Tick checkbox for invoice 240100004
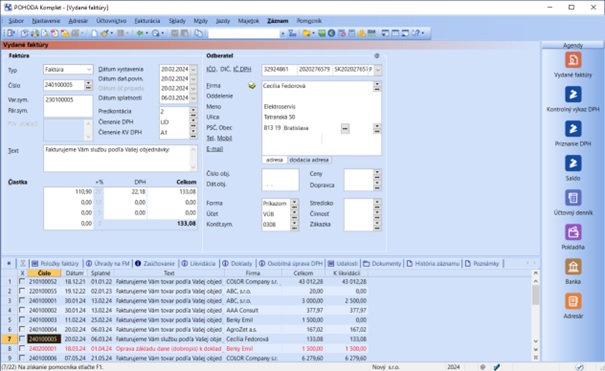The image size is (605, 371). [x=22, y=329]
